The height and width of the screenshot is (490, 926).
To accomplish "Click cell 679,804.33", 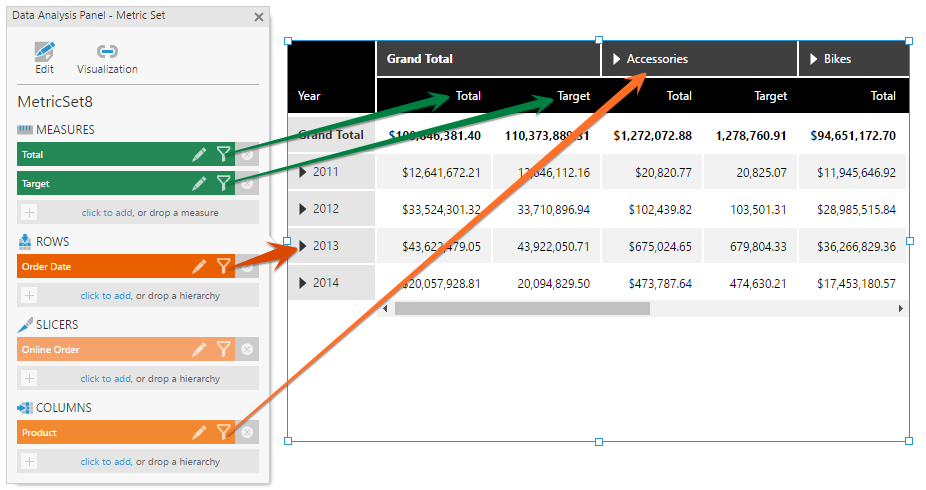I will 758,247.
